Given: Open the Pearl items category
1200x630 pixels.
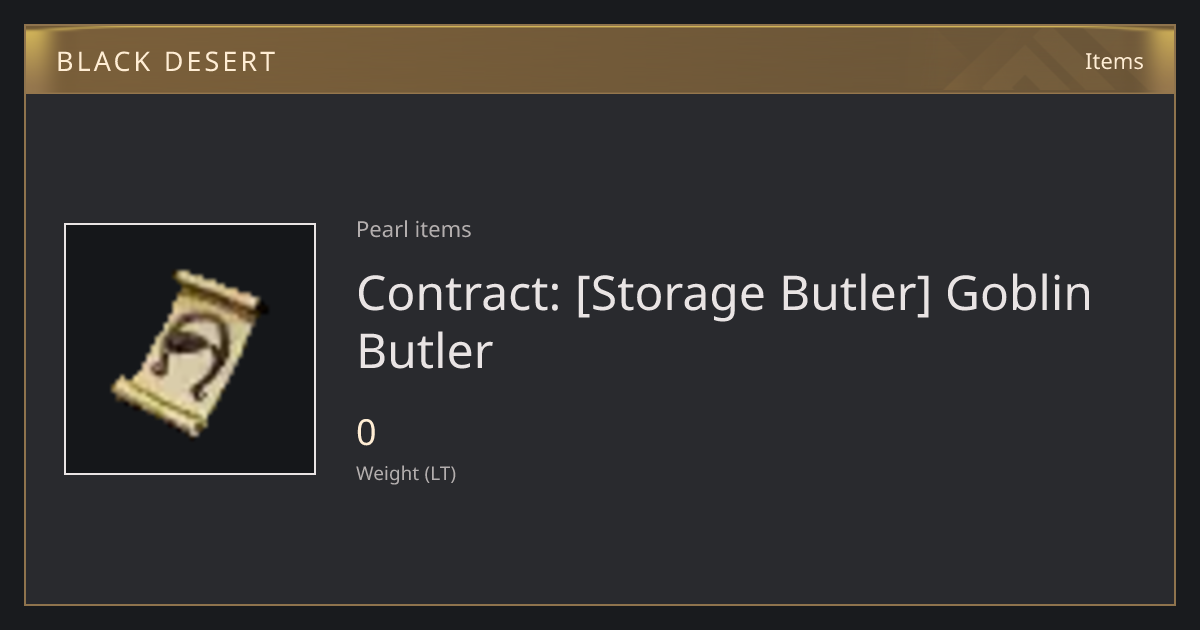Looking at the screenshot, I should [413, 229].
